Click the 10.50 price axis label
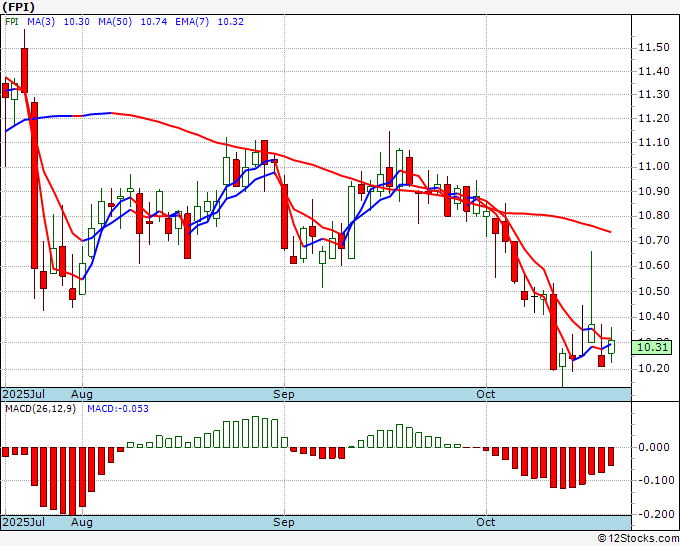This screenshot has height=546, width=680. 654,291
